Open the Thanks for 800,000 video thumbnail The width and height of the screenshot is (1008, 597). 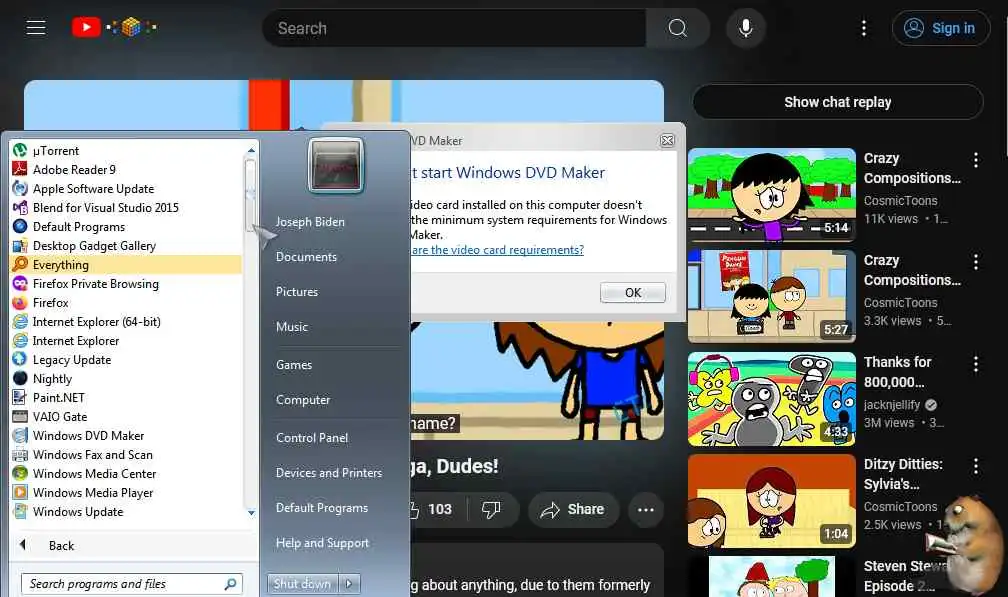771,398
